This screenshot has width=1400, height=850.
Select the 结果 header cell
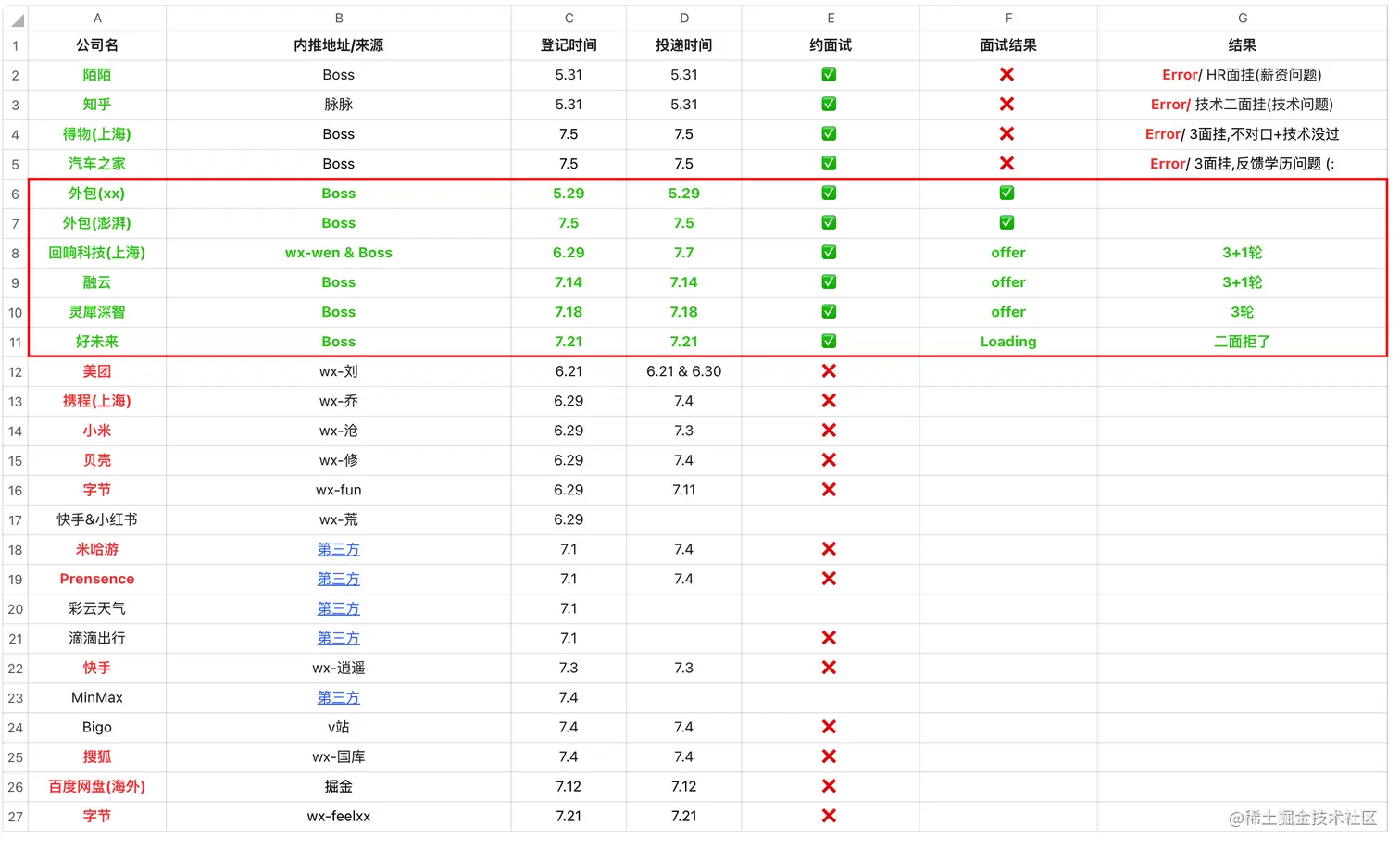(1243, 45)
